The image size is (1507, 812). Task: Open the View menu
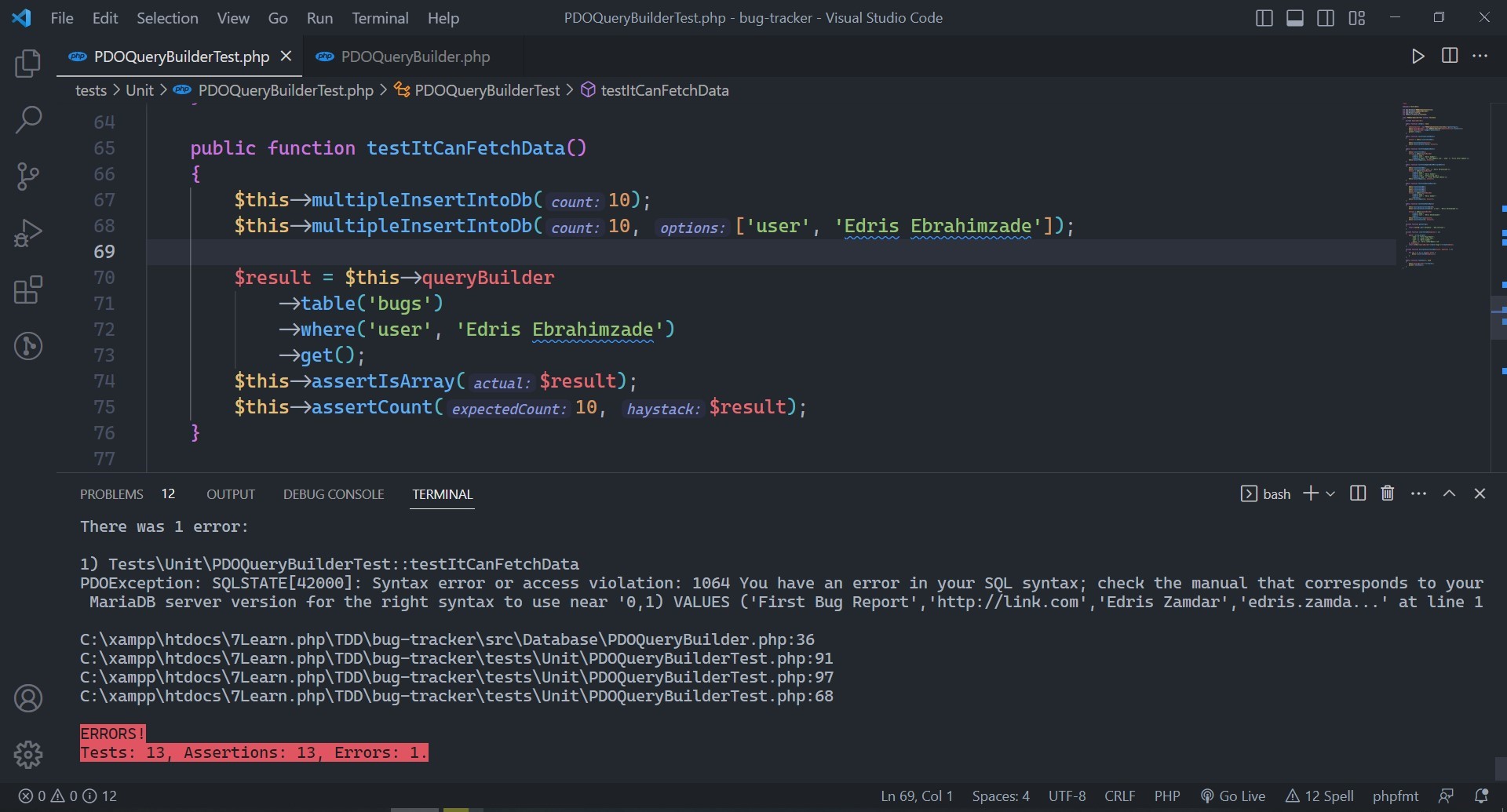(233, 18)
